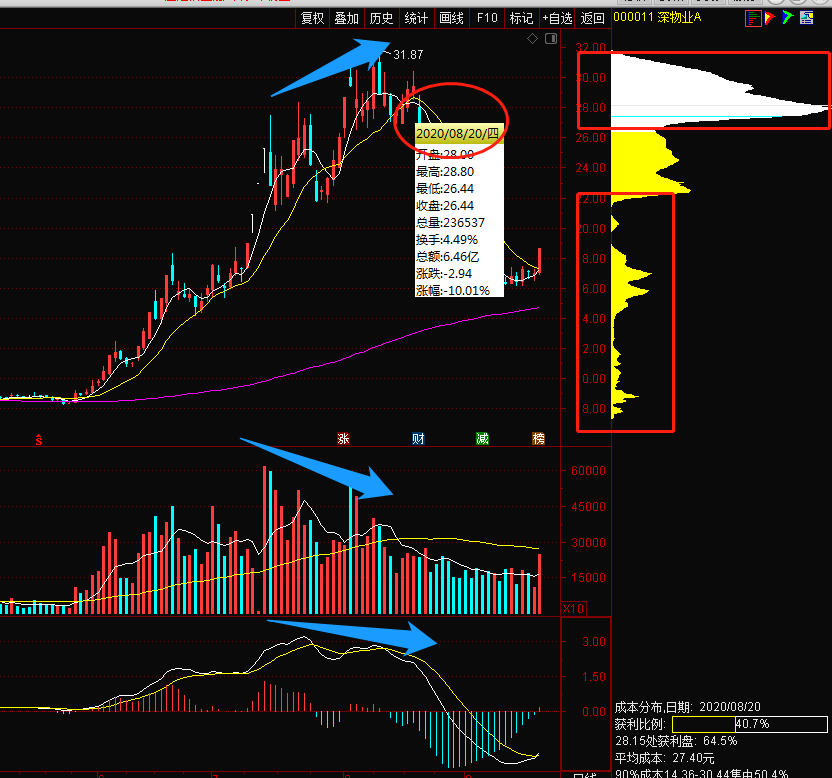Open the 画线 drawing tools menu
Screen dimensions: 832x778
[x=452, y=19]
